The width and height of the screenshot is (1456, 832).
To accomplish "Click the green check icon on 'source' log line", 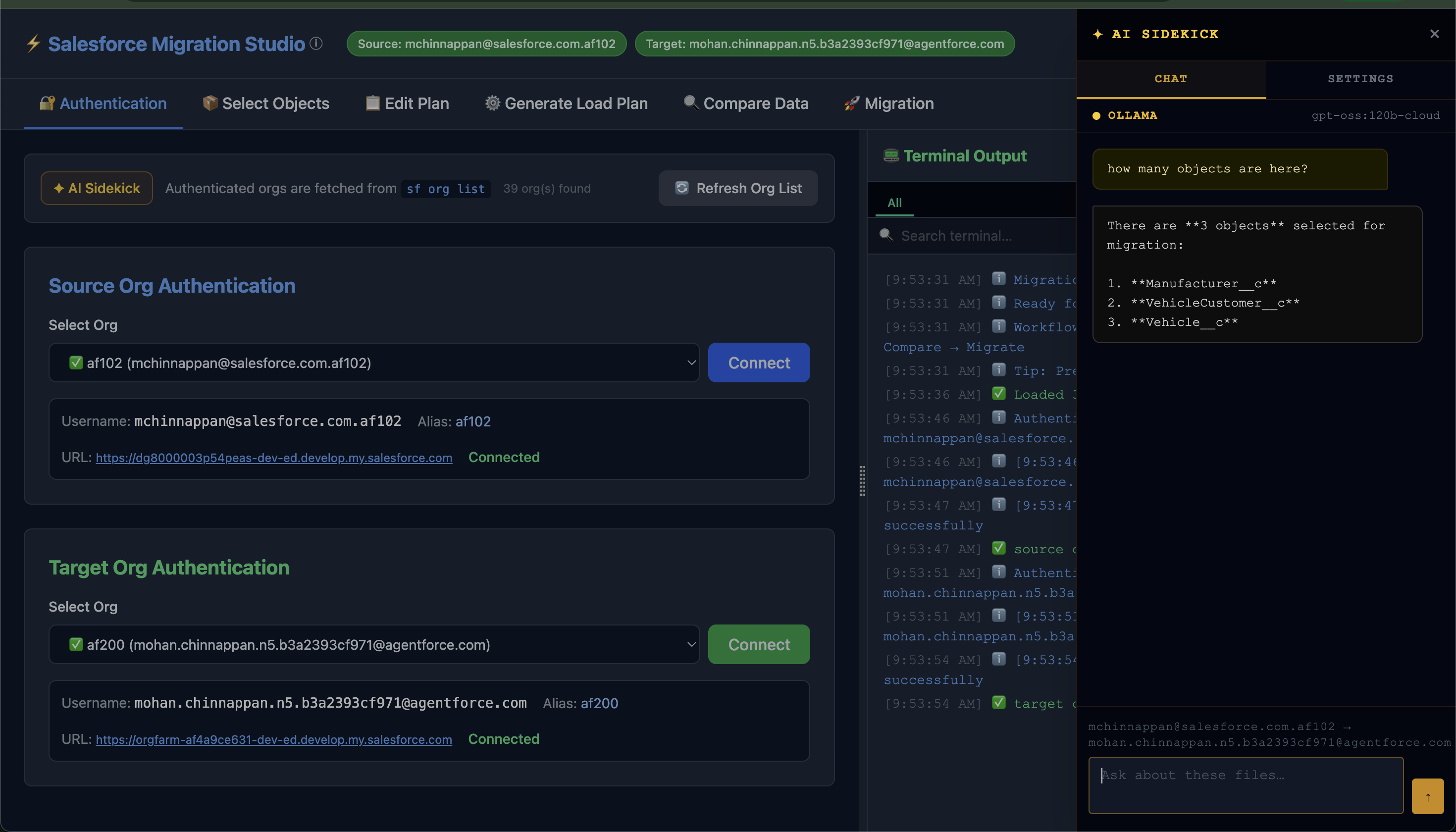I will tap(999, 548).
